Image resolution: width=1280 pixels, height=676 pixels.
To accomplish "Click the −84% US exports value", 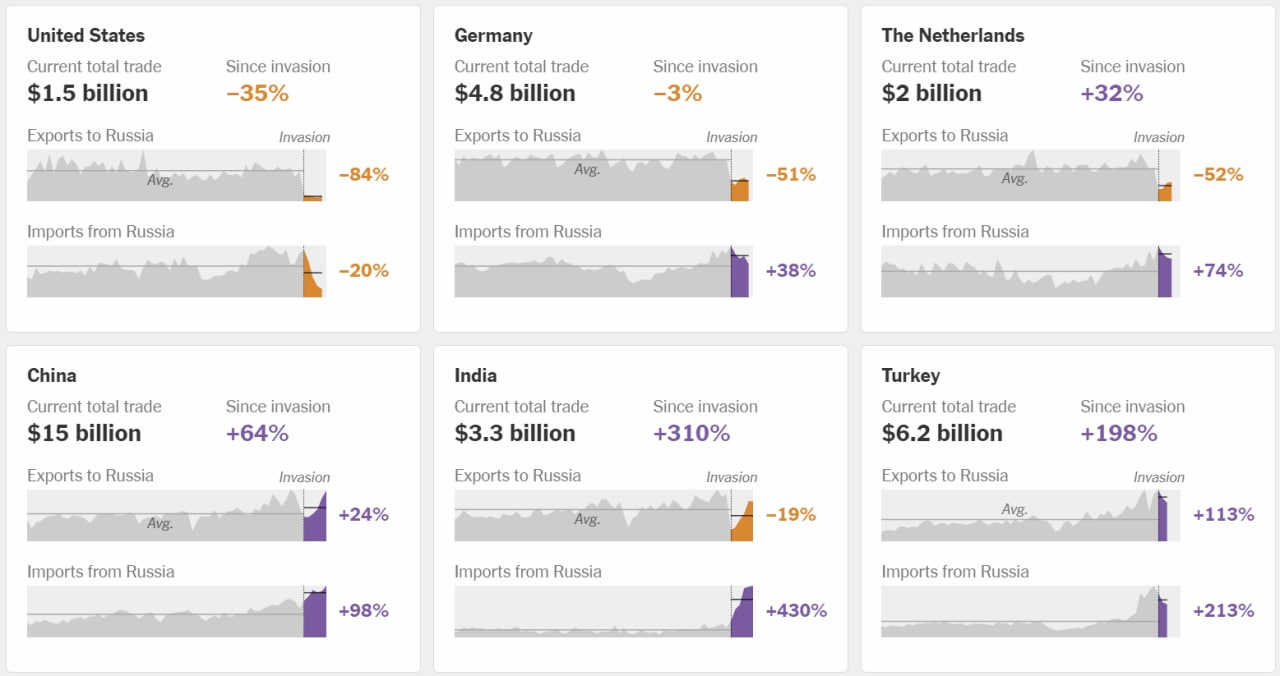I will [363, 174].
